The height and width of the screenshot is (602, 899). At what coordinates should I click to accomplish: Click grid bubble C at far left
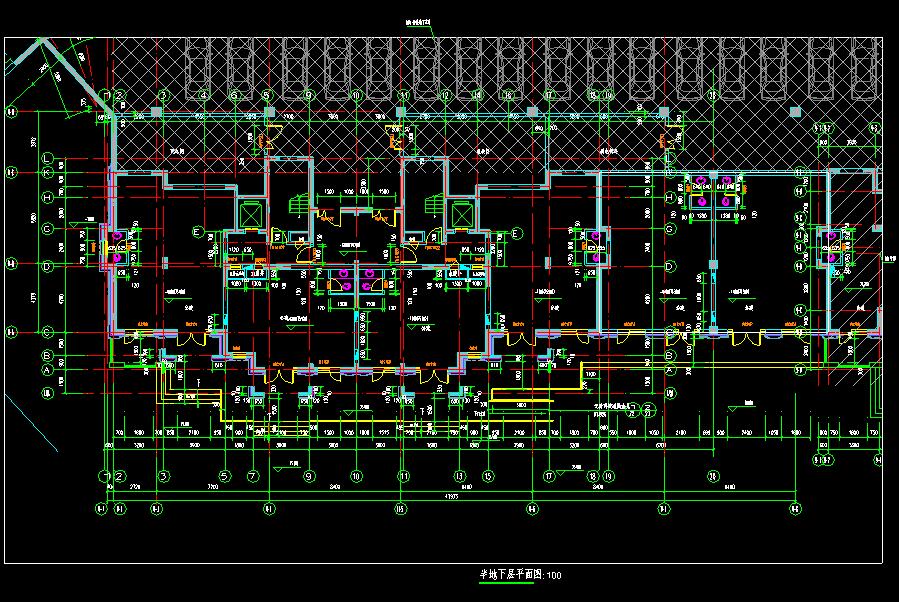pos(47,331)
